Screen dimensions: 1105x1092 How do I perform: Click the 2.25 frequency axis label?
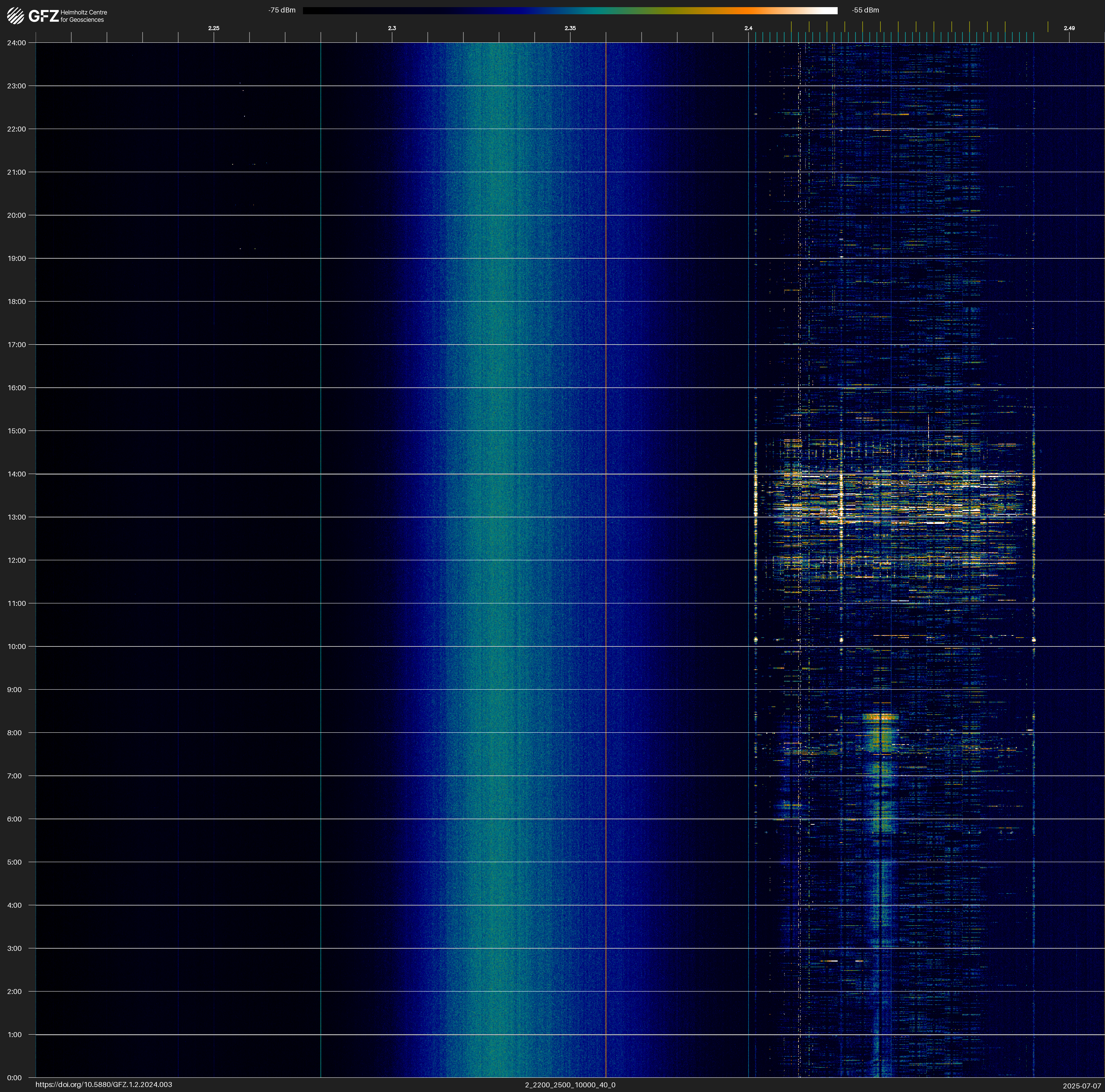(213, 28)
